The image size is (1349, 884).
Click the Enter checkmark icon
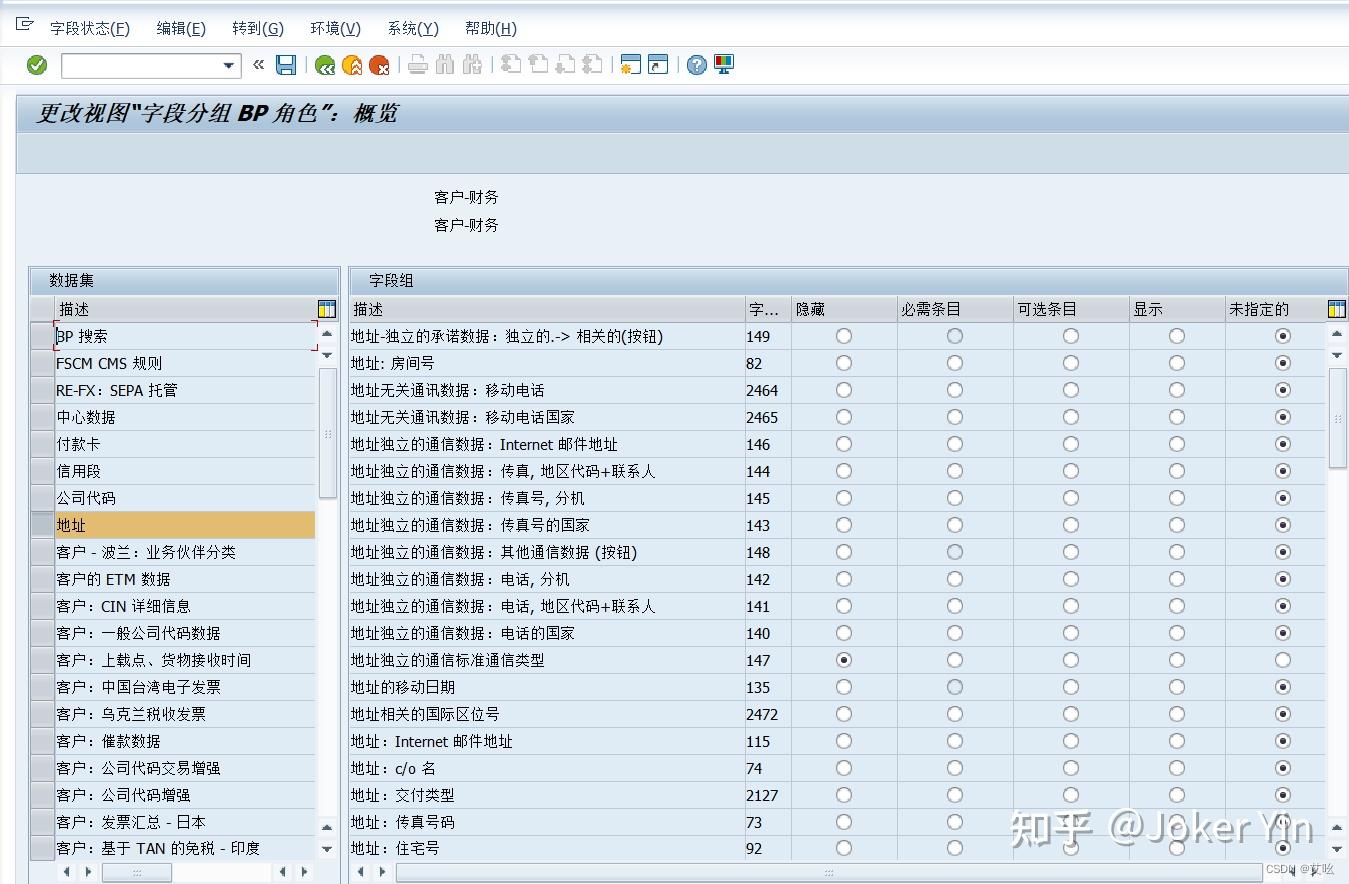click(x=36, y=64)
